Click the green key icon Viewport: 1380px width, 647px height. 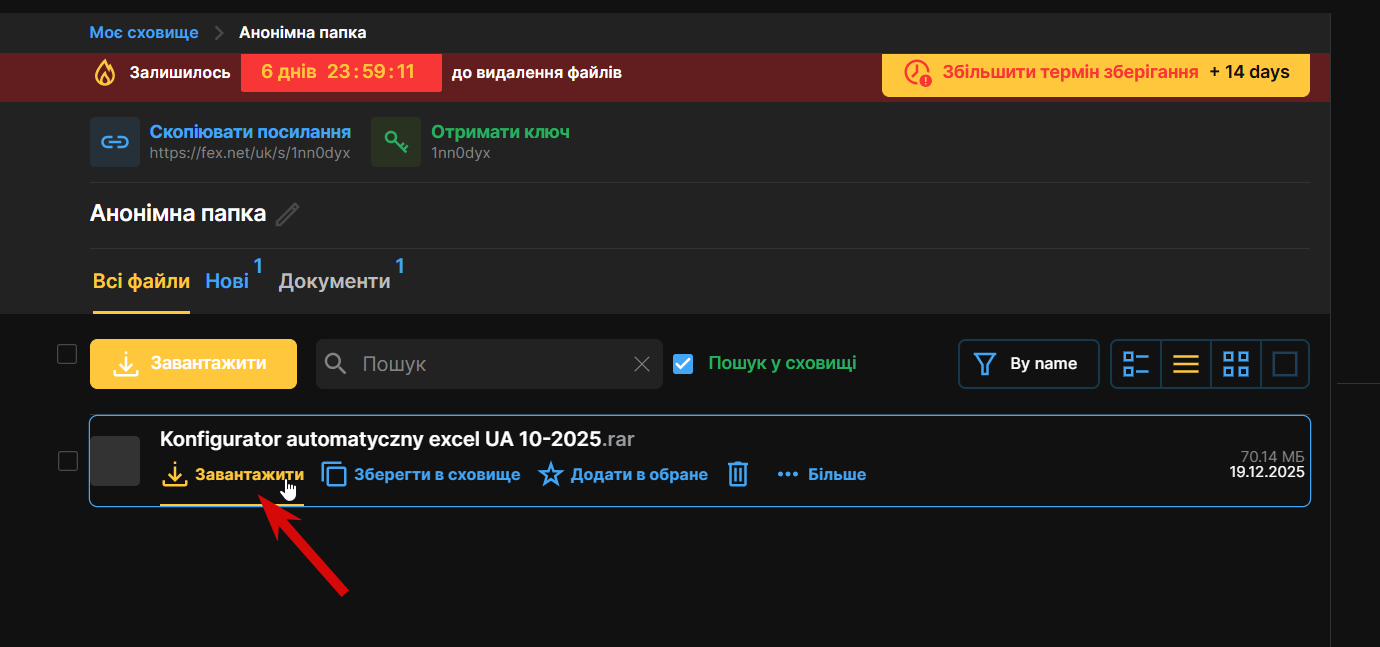point(396,142)
